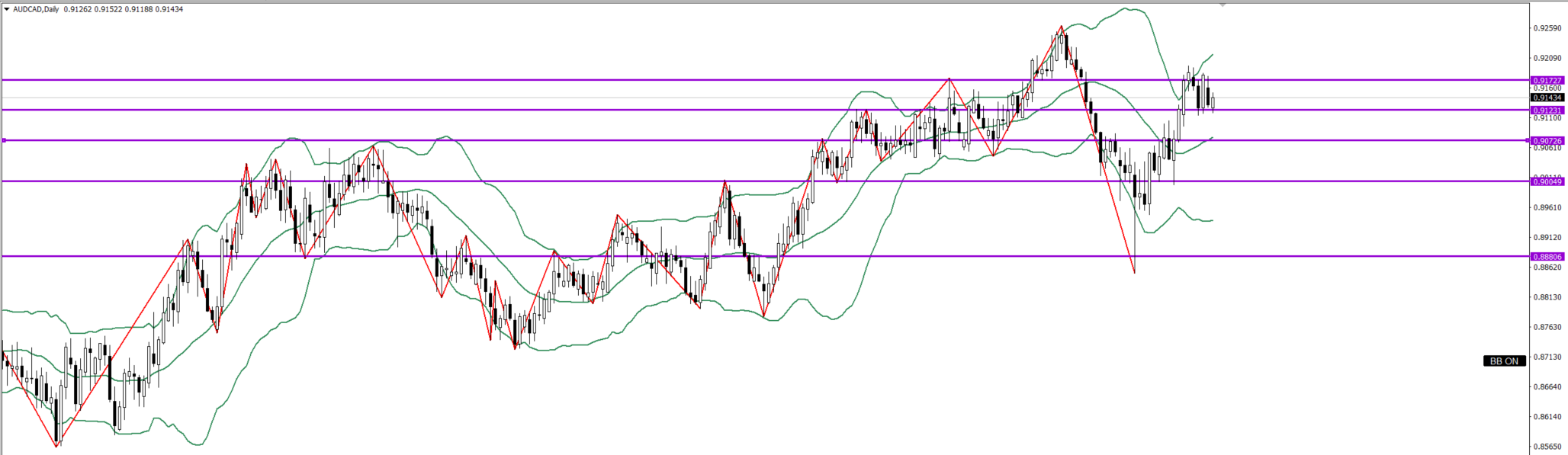Screen dimensions: 1568x455
Task: Click the BB ON toggle button
Action: click(1504, 361)
